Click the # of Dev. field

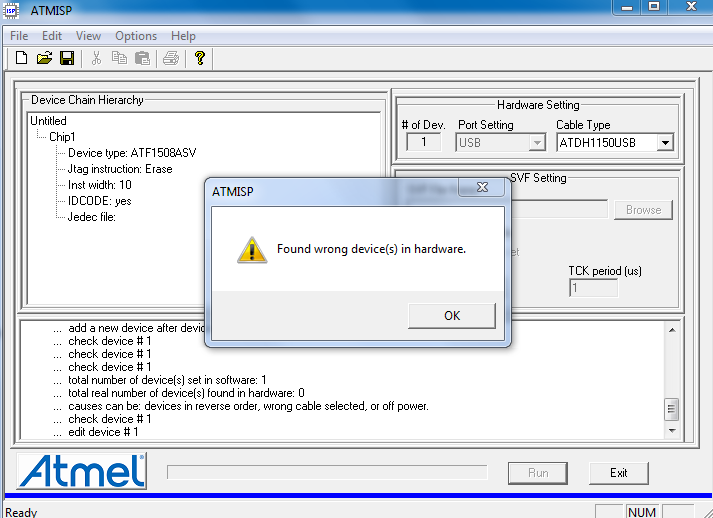click(423, 142)
